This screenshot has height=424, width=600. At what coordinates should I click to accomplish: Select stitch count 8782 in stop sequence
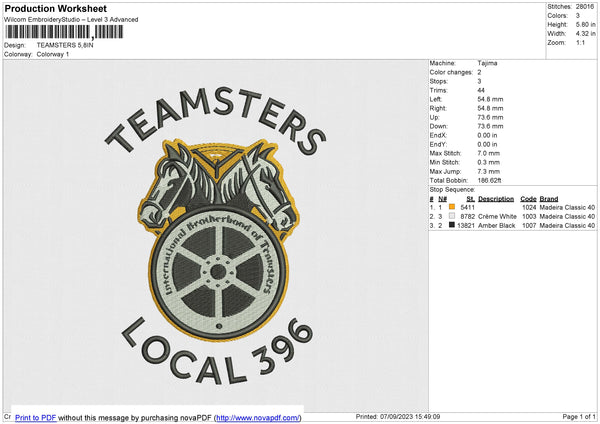tap(467, 217)
